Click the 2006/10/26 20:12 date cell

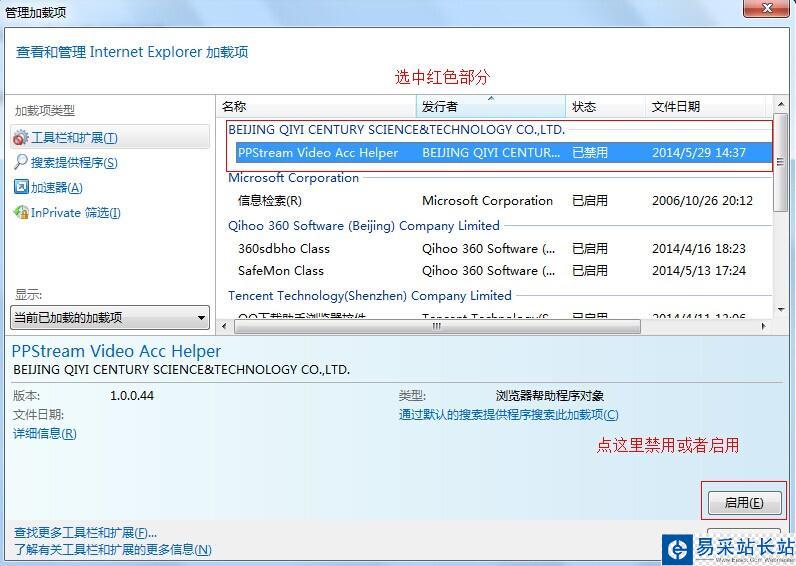tap(702, 201)
